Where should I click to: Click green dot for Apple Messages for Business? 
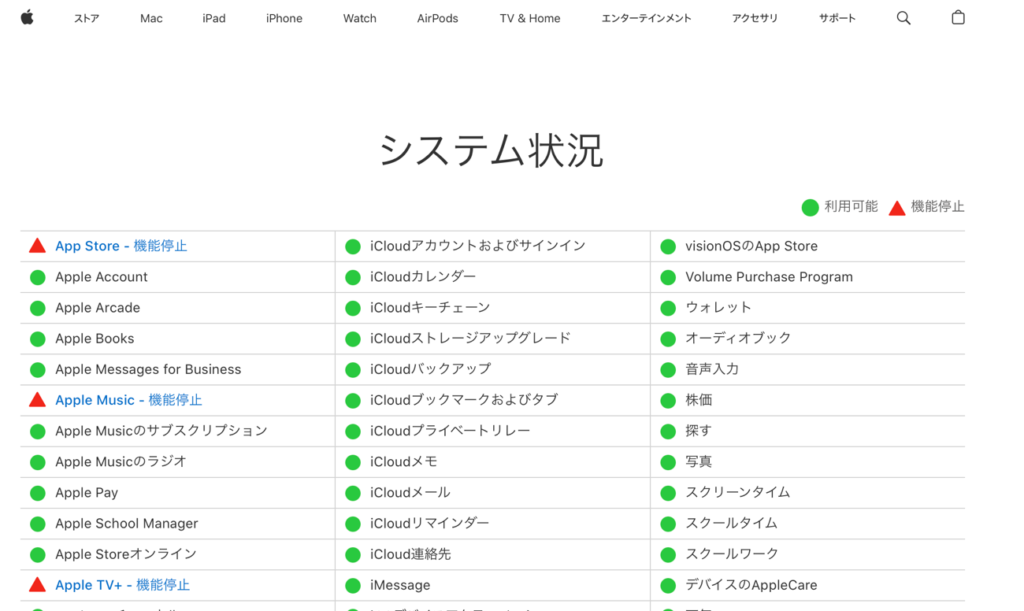point(38,369)
